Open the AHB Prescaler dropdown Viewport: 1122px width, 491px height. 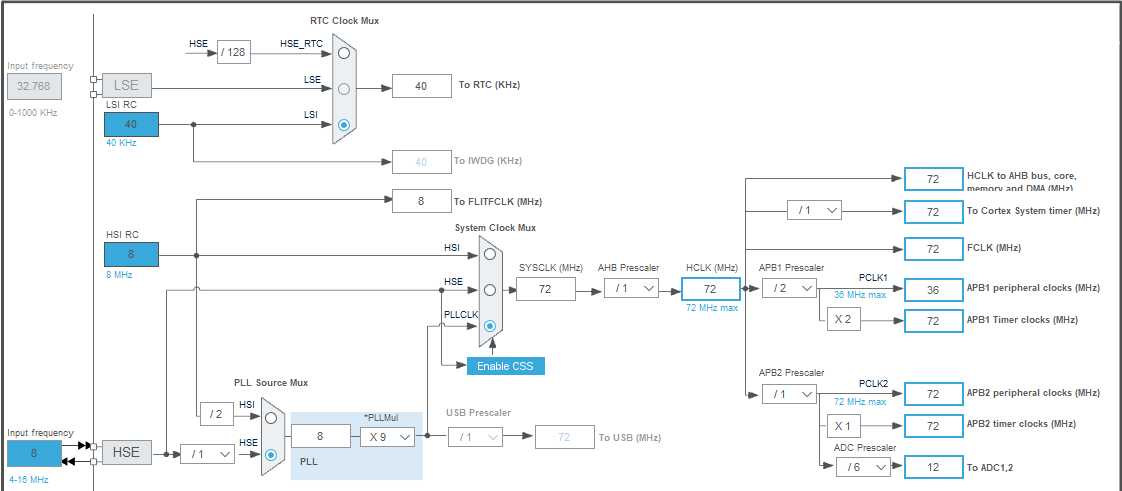coord(631,288)
